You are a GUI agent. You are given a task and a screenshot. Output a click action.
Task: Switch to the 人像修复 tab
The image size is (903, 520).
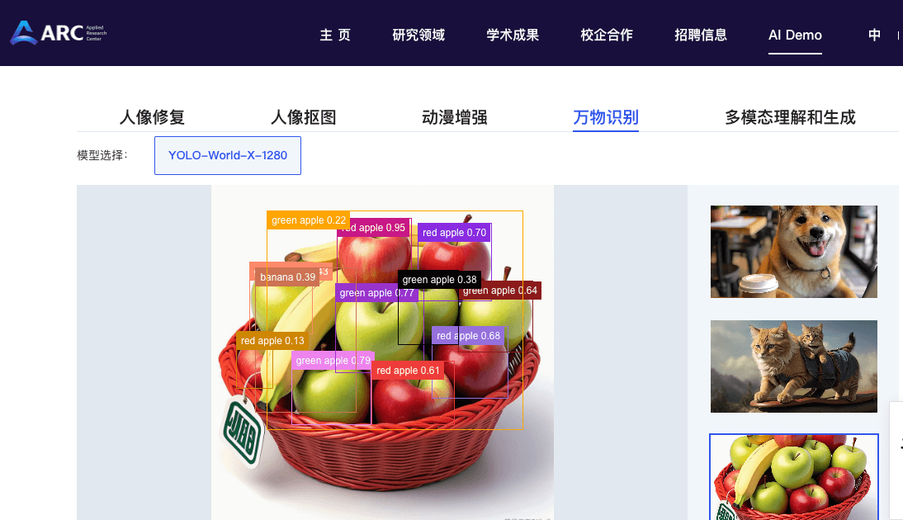click(x=152, y=117)
